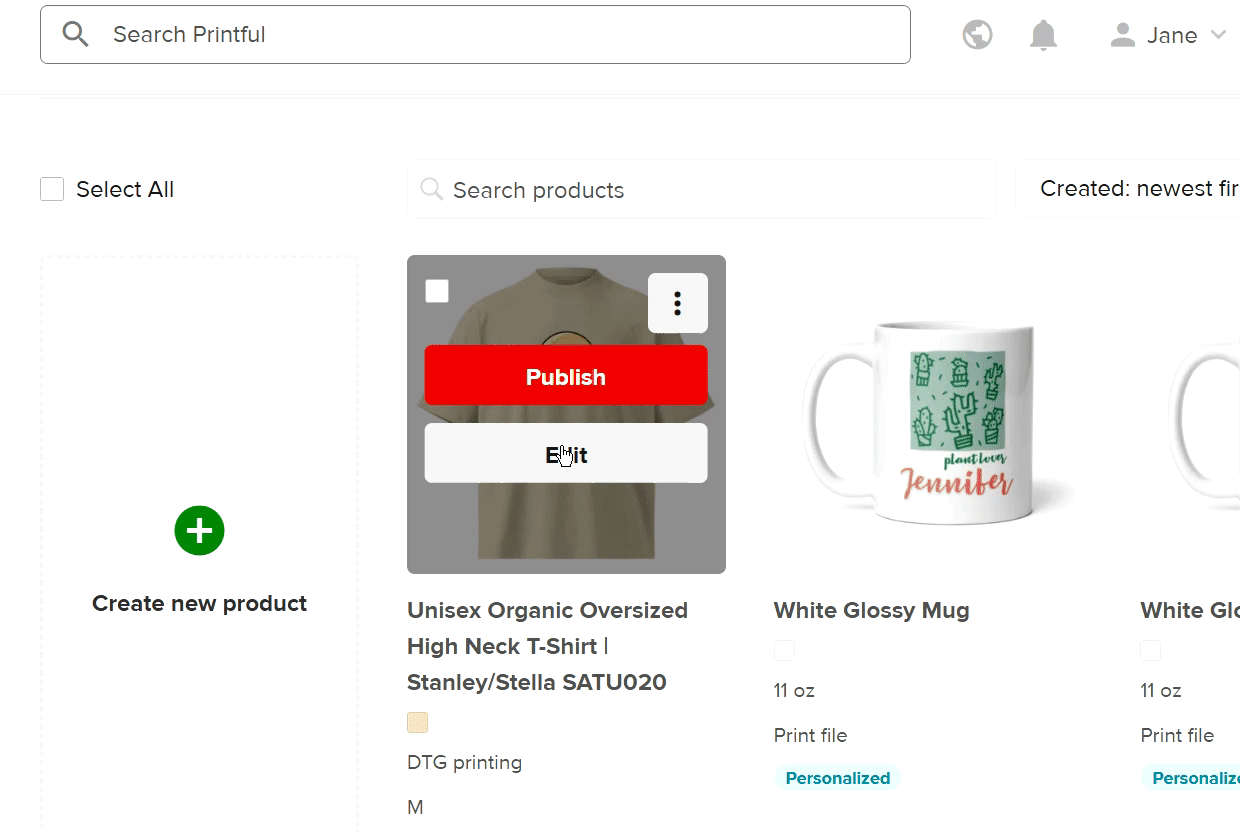Click the Search Printful magnifier icon
Image resolution: width=1240 pixels, height=832 pixels.
click(x=75, y=34)
